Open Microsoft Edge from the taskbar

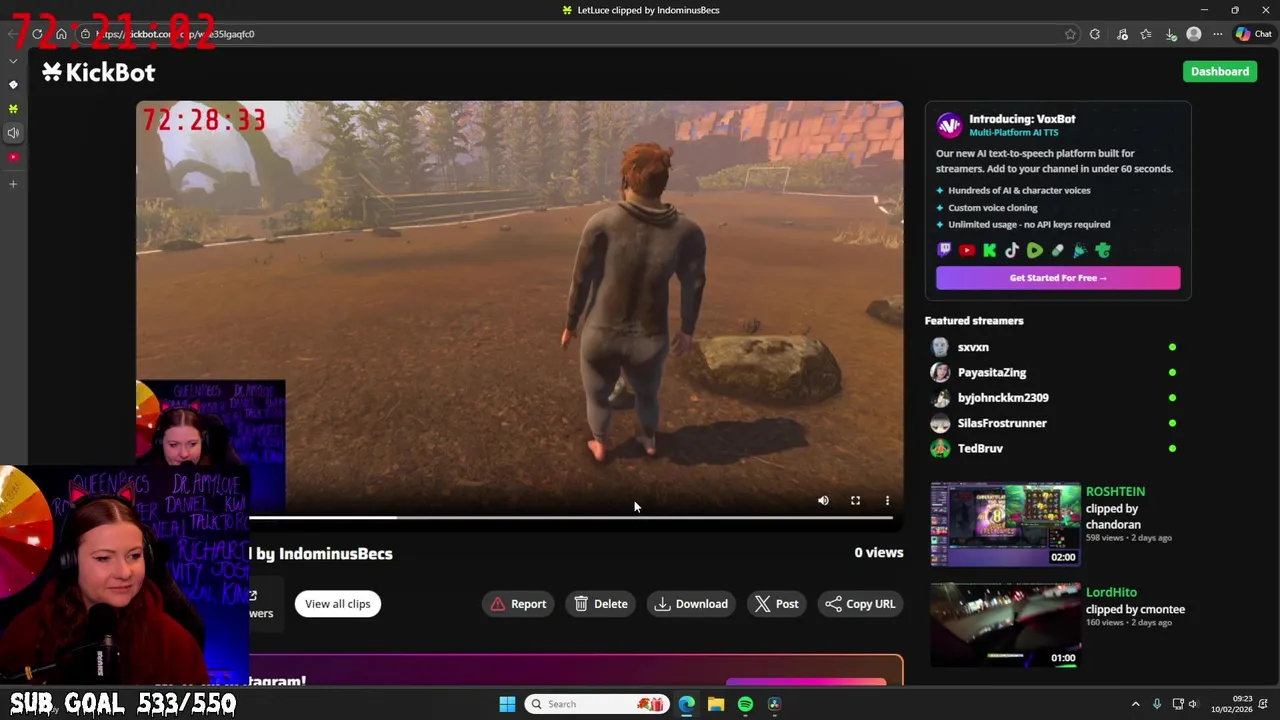[x=686, y=704]
